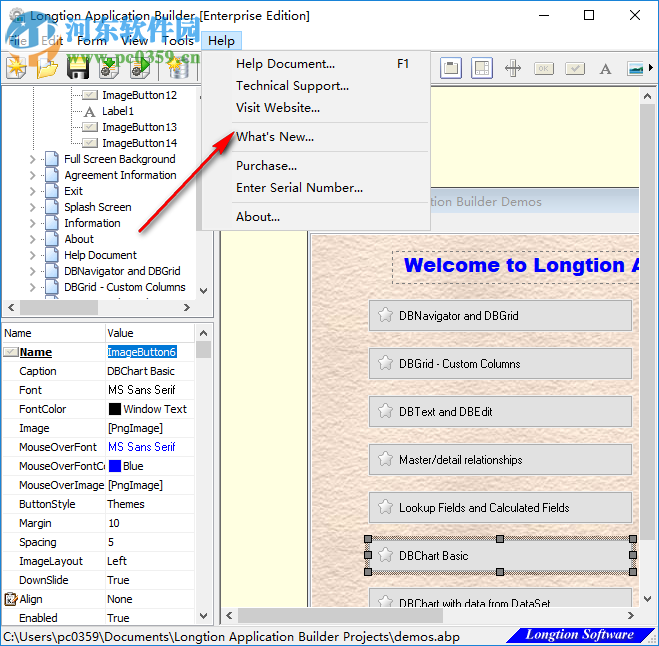The image size is (659, 646).
Task: Click the blue MouseOverFontColor swatch
Action: [115, 466]
